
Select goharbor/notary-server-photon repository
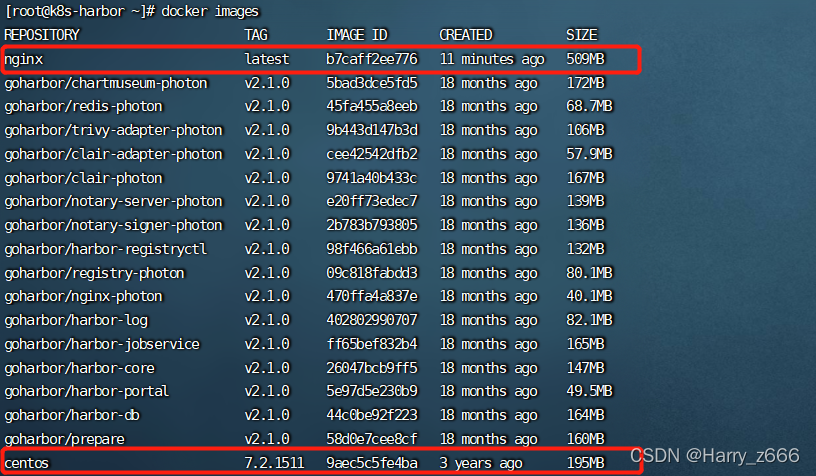(x=113, y=202)
